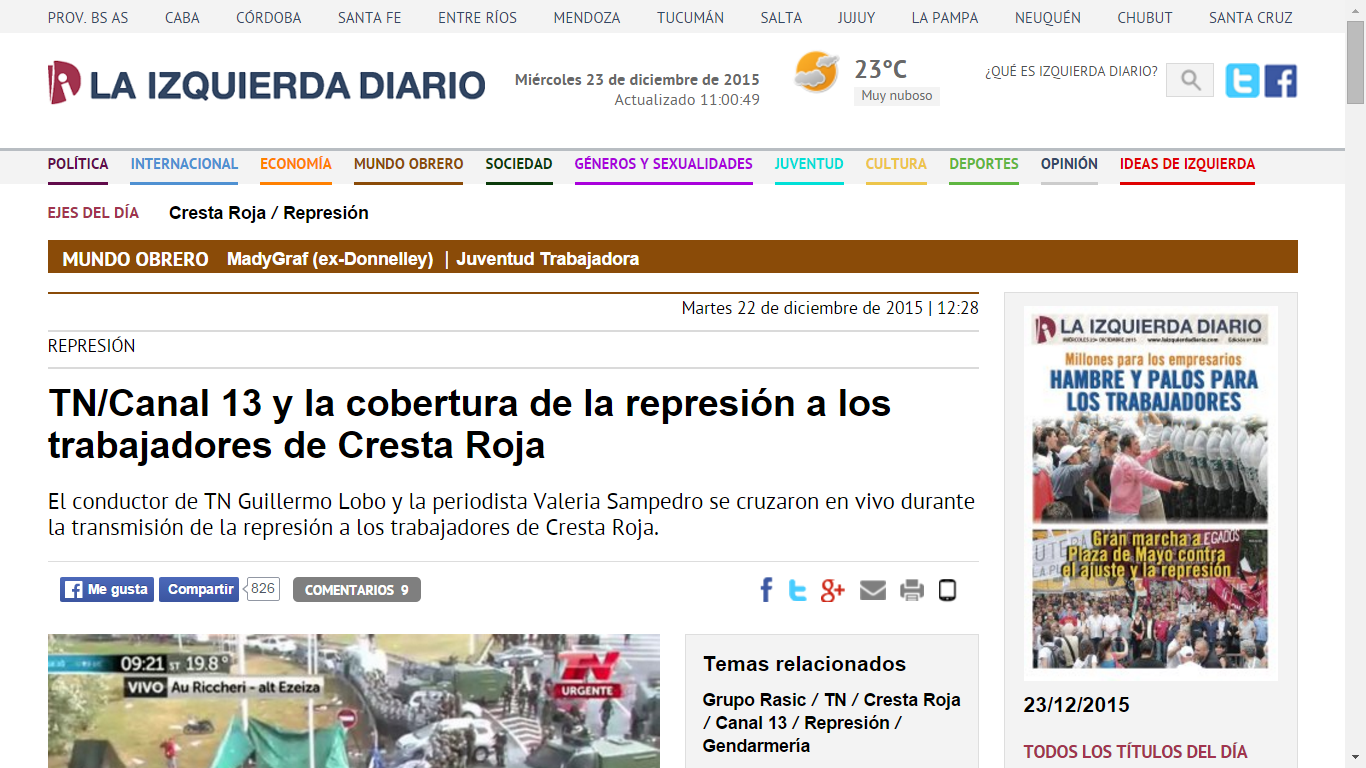Select the ENTRE RÍOS region link

pos(478,18)
